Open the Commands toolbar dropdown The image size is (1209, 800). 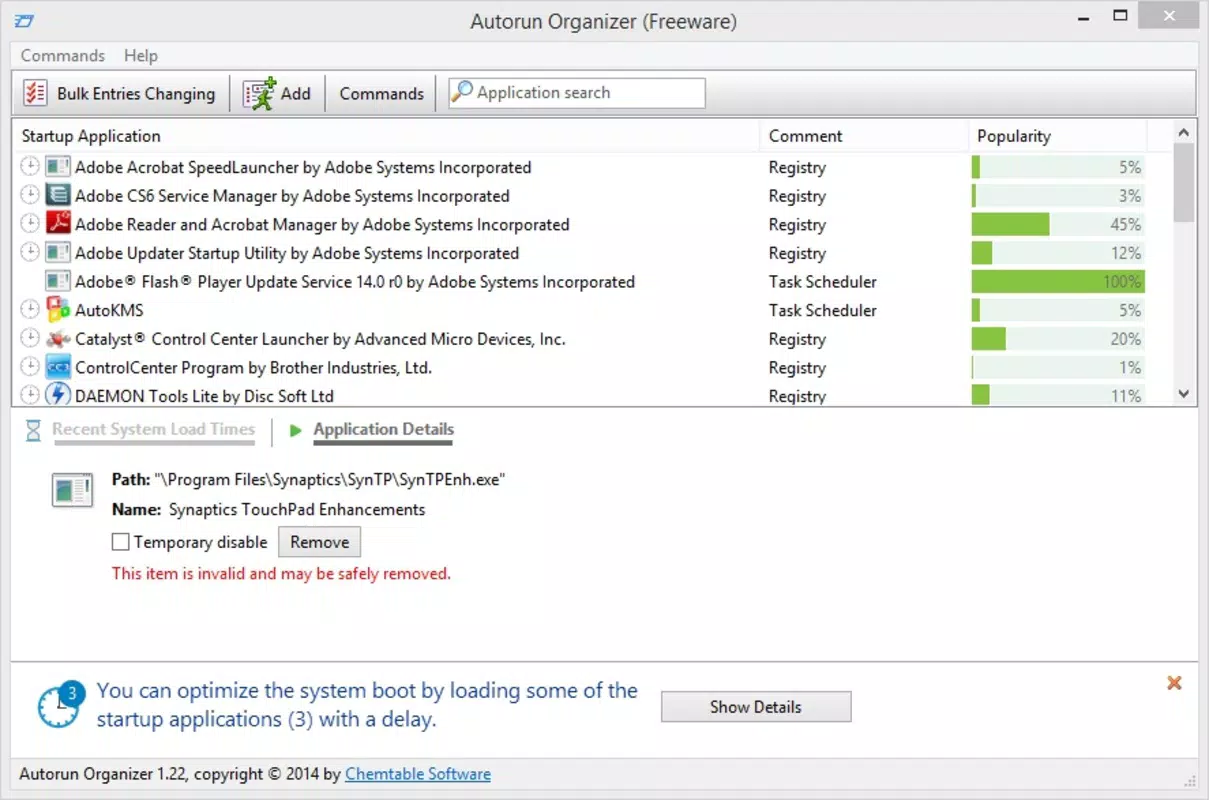click(381, 93)
